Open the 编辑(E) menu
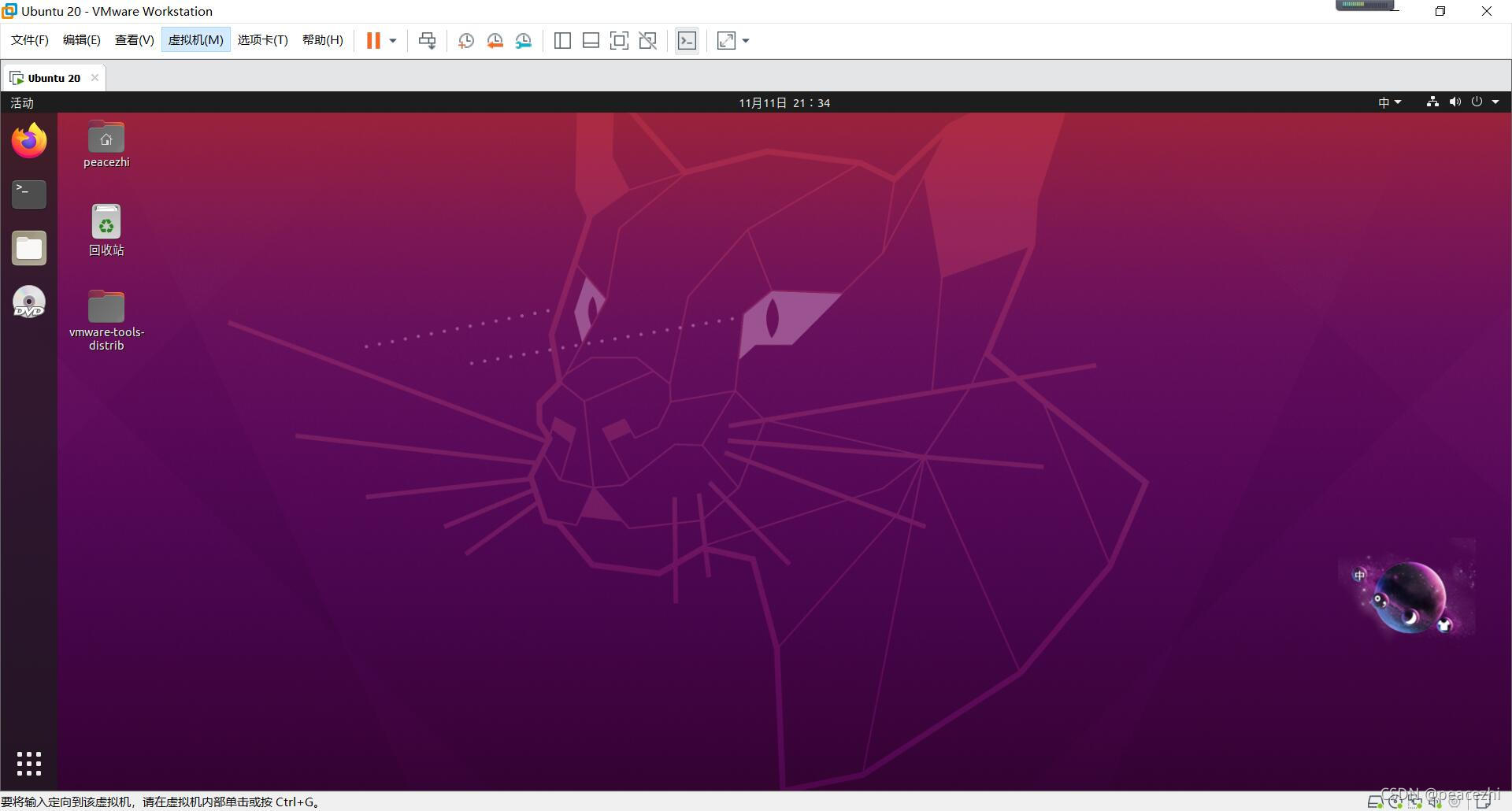 click(82, 40)
